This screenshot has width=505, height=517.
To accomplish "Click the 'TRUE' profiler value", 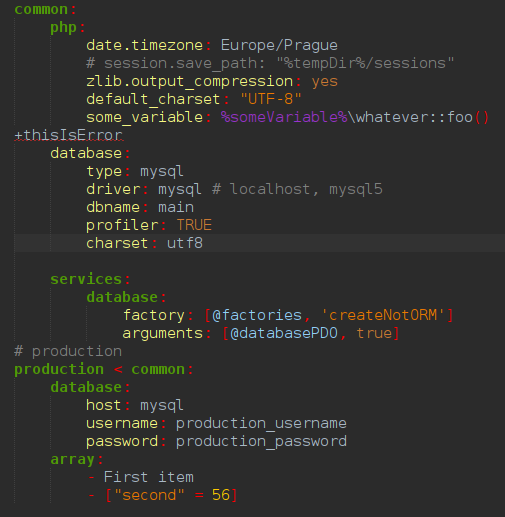I will click(194, 225).
